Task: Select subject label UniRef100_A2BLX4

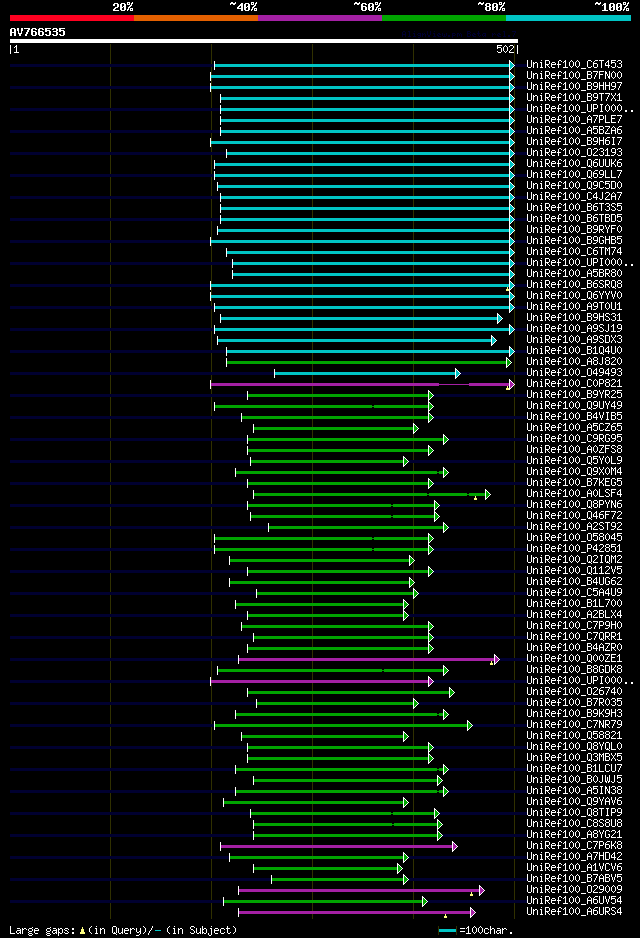Action: (574, 615)
